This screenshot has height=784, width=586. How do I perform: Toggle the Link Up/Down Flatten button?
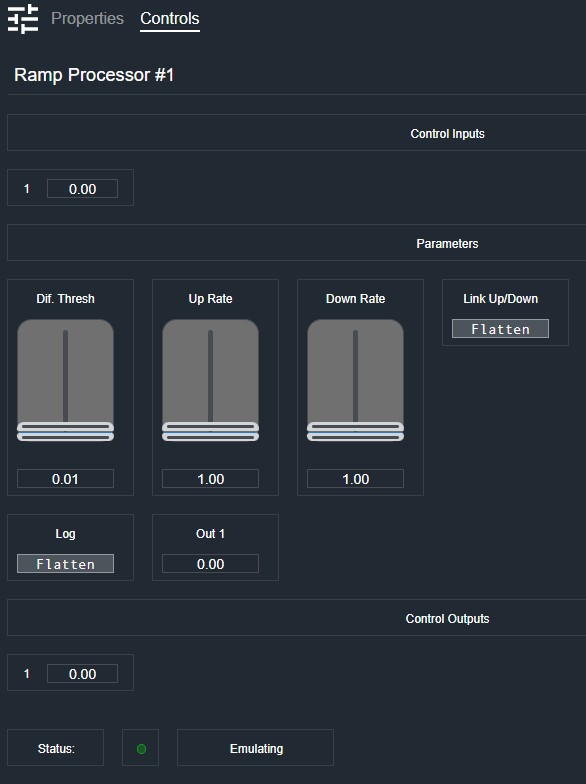pos(500,329)
